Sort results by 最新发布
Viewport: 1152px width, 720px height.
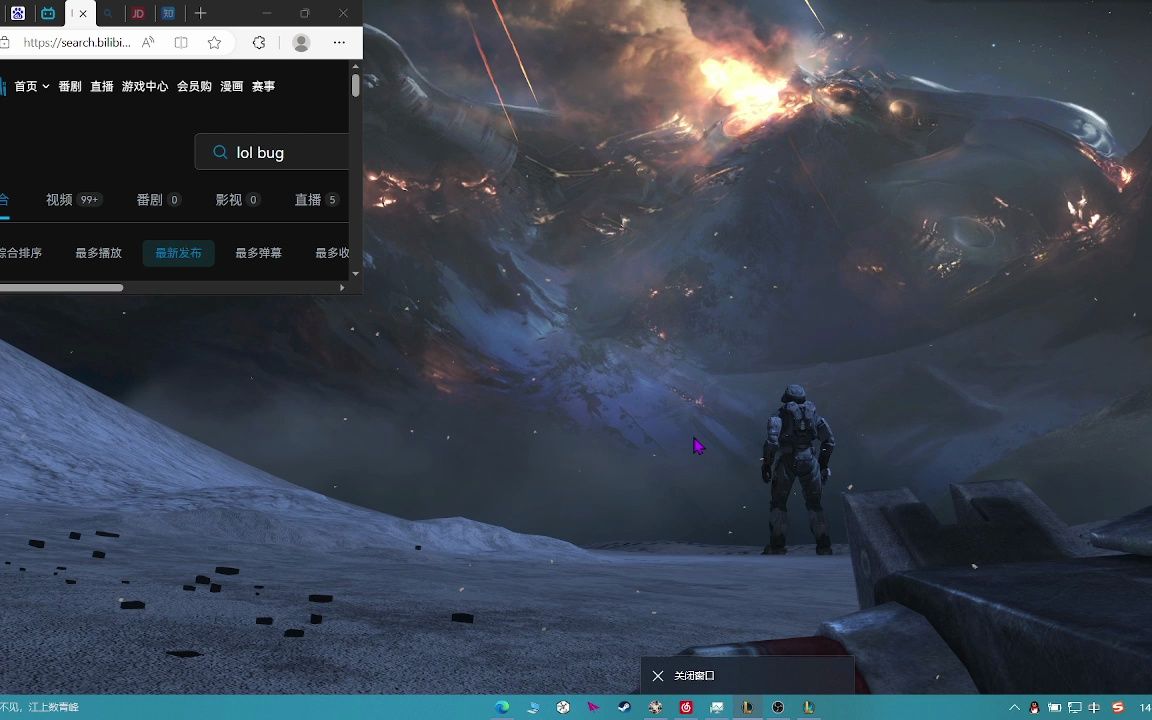(179, 253)
